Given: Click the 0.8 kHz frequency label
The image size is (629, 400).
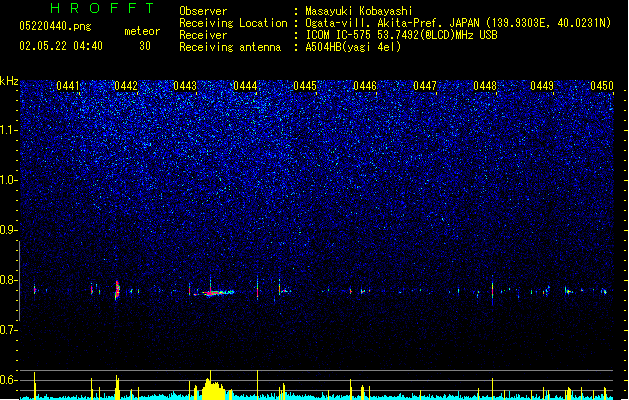Looking at the screenshot, I should 8,280.
